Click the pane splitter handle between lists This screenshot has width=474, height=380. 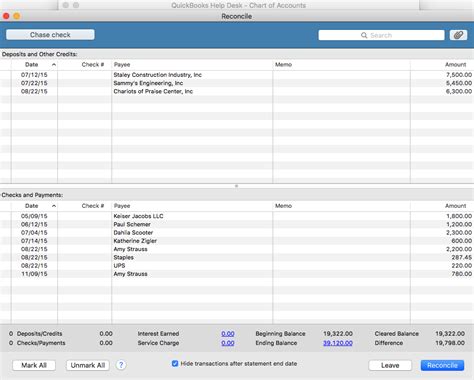coord(237,186)
